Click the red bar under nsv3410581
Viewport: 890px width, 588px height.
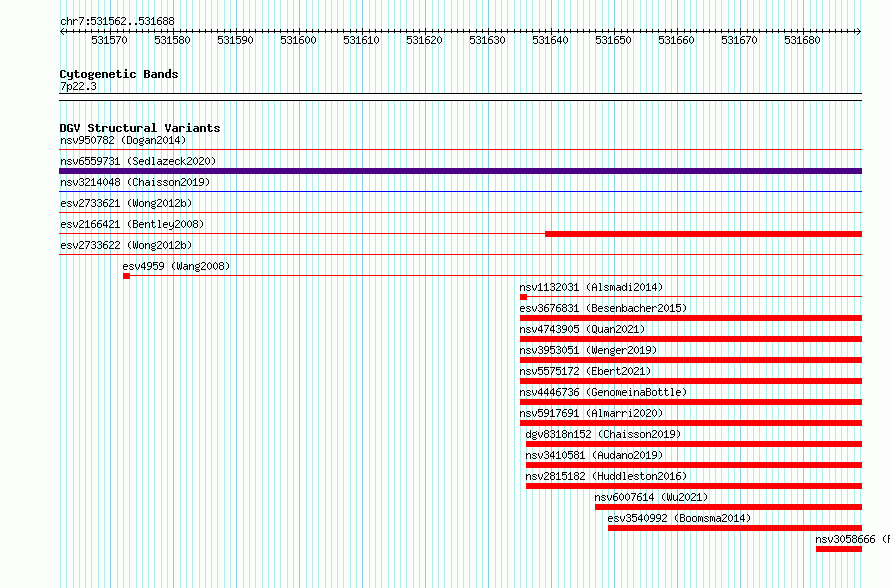694,465
